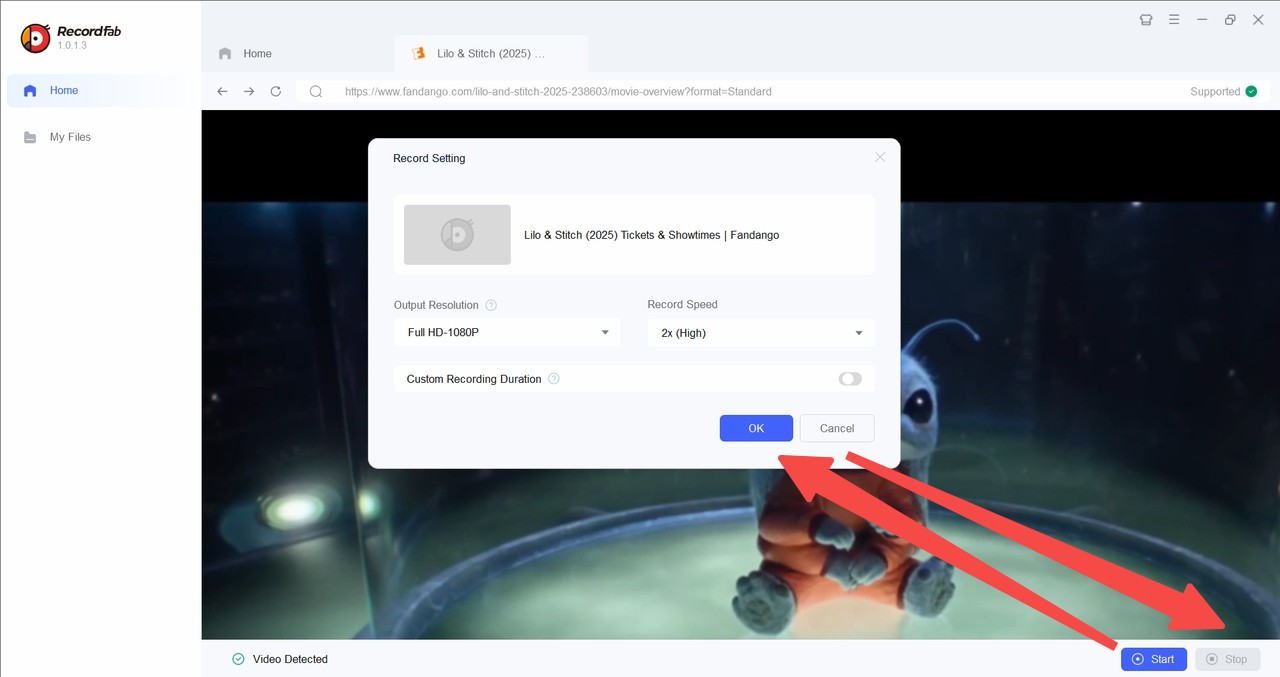Click the Custom Recording Duration help icon
1280x677 pixels.
tap(554, 379)
